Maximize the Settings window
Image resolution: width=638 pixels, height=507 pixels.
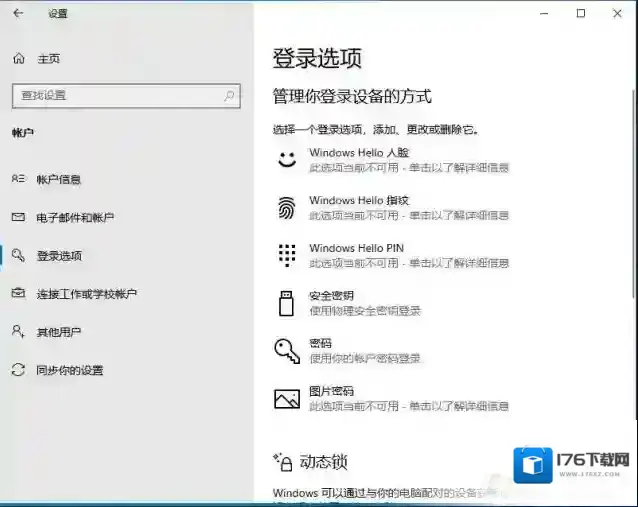click(x=581, y=13)
